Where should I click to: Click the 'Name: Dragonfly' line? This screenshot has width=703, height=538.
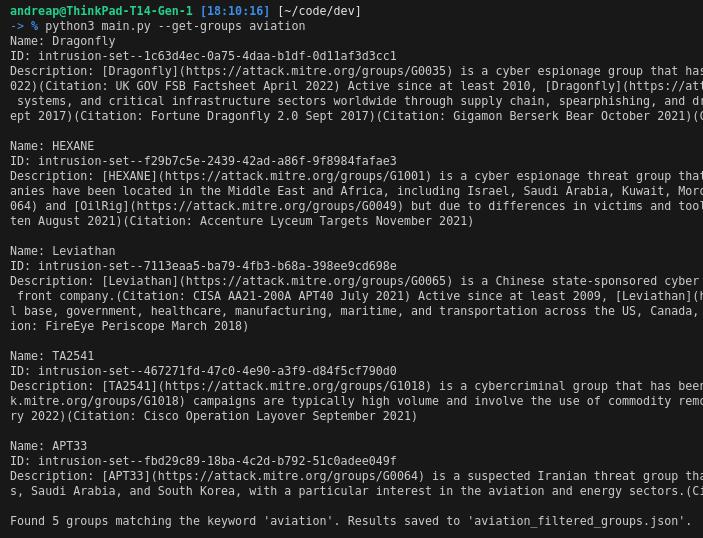coord(63,41)
